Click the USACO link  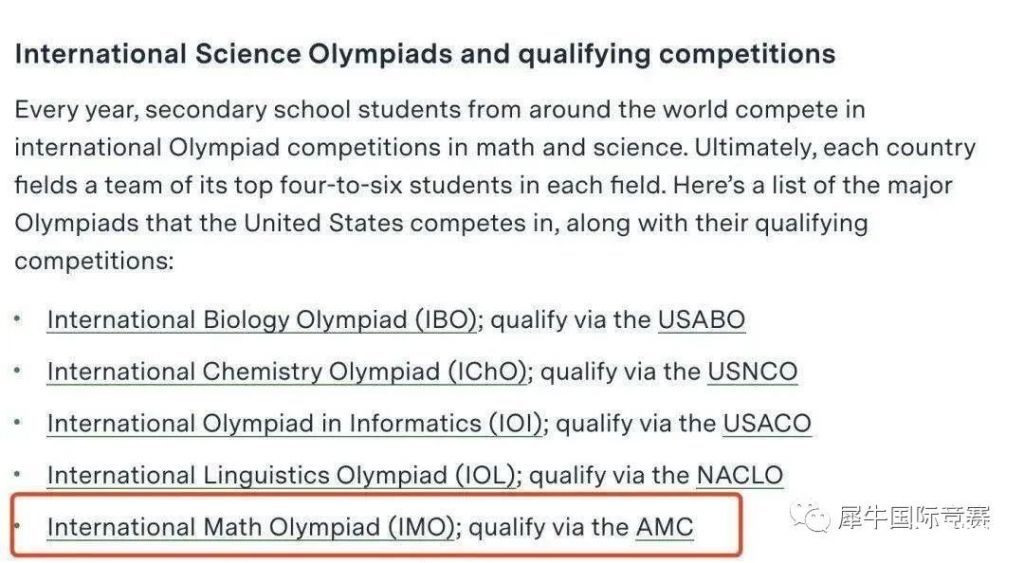(x=767, y=423)
